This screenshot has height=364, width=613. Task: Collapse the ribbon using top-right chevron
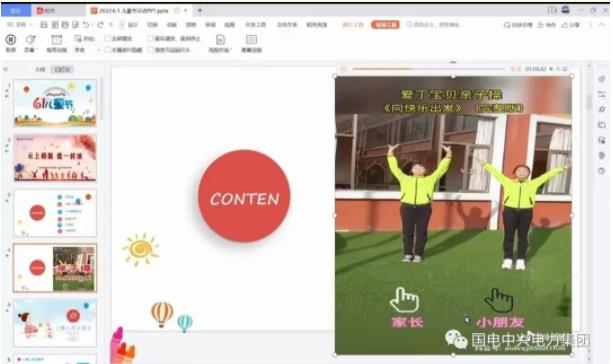pos(602,25)
